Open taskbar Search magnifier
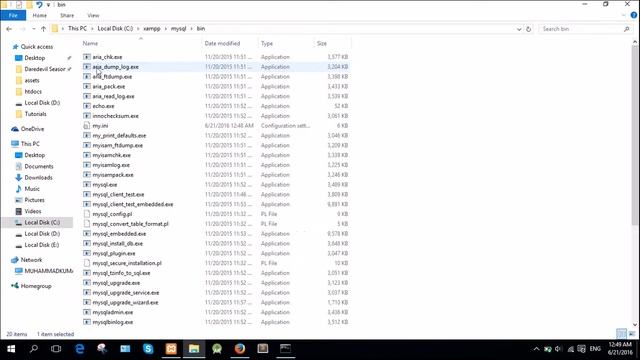Viewport: 640px width, 360px height. tap(34, 349)
